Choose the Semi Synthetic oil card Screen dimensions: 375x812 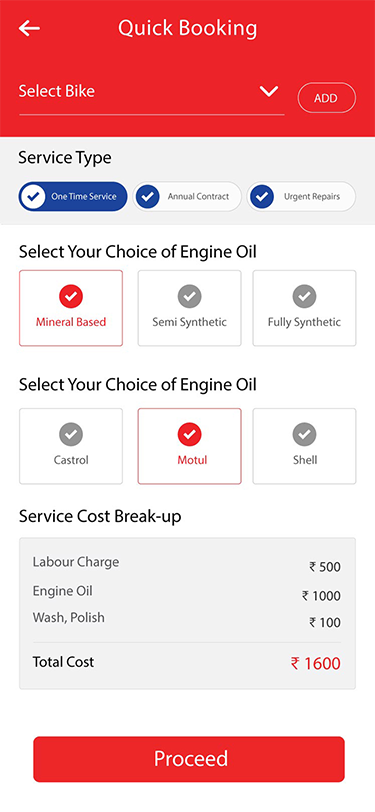(190, 308)
